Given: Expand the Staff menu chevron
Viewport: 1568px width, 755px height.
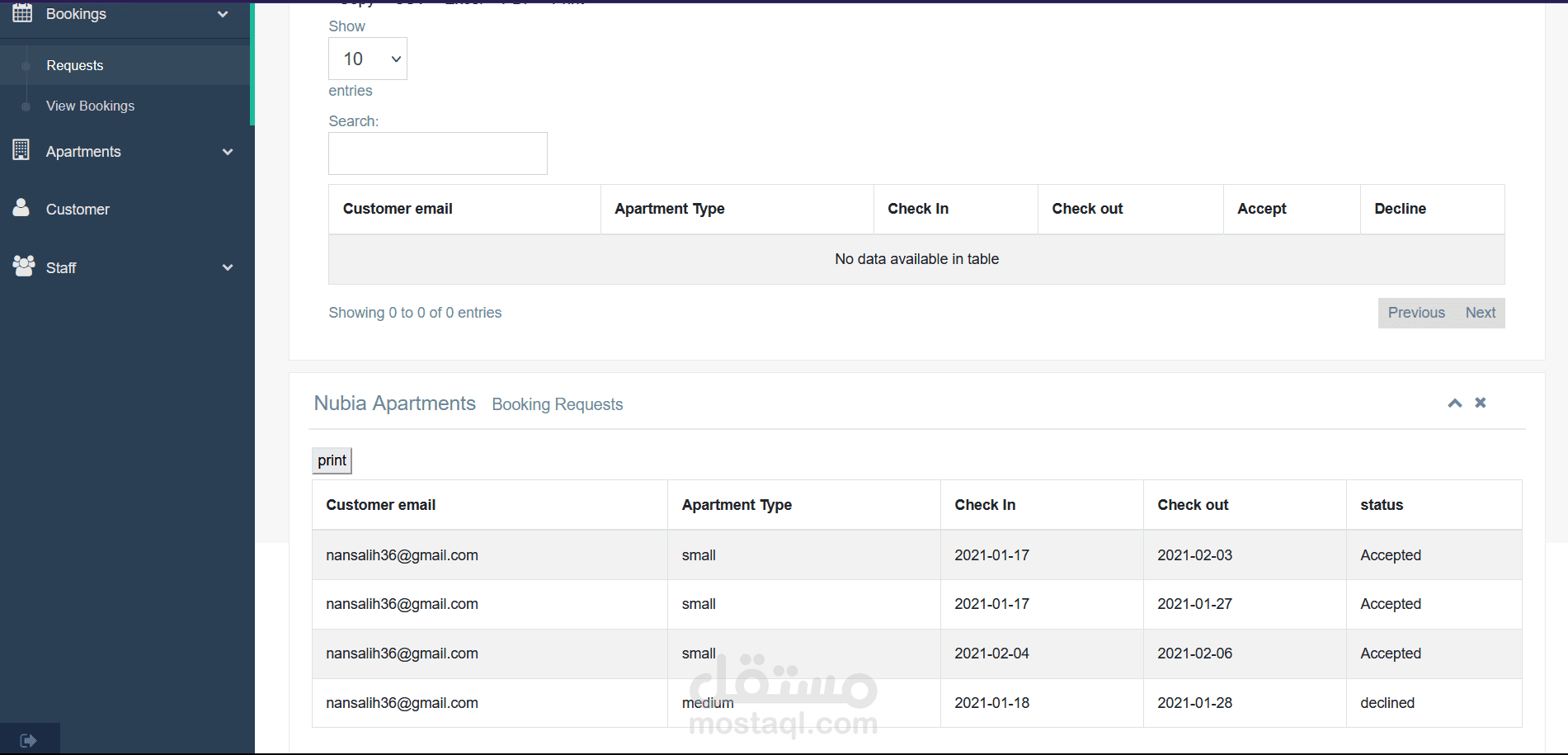Looking at the screenshot, I should (228, 267).
